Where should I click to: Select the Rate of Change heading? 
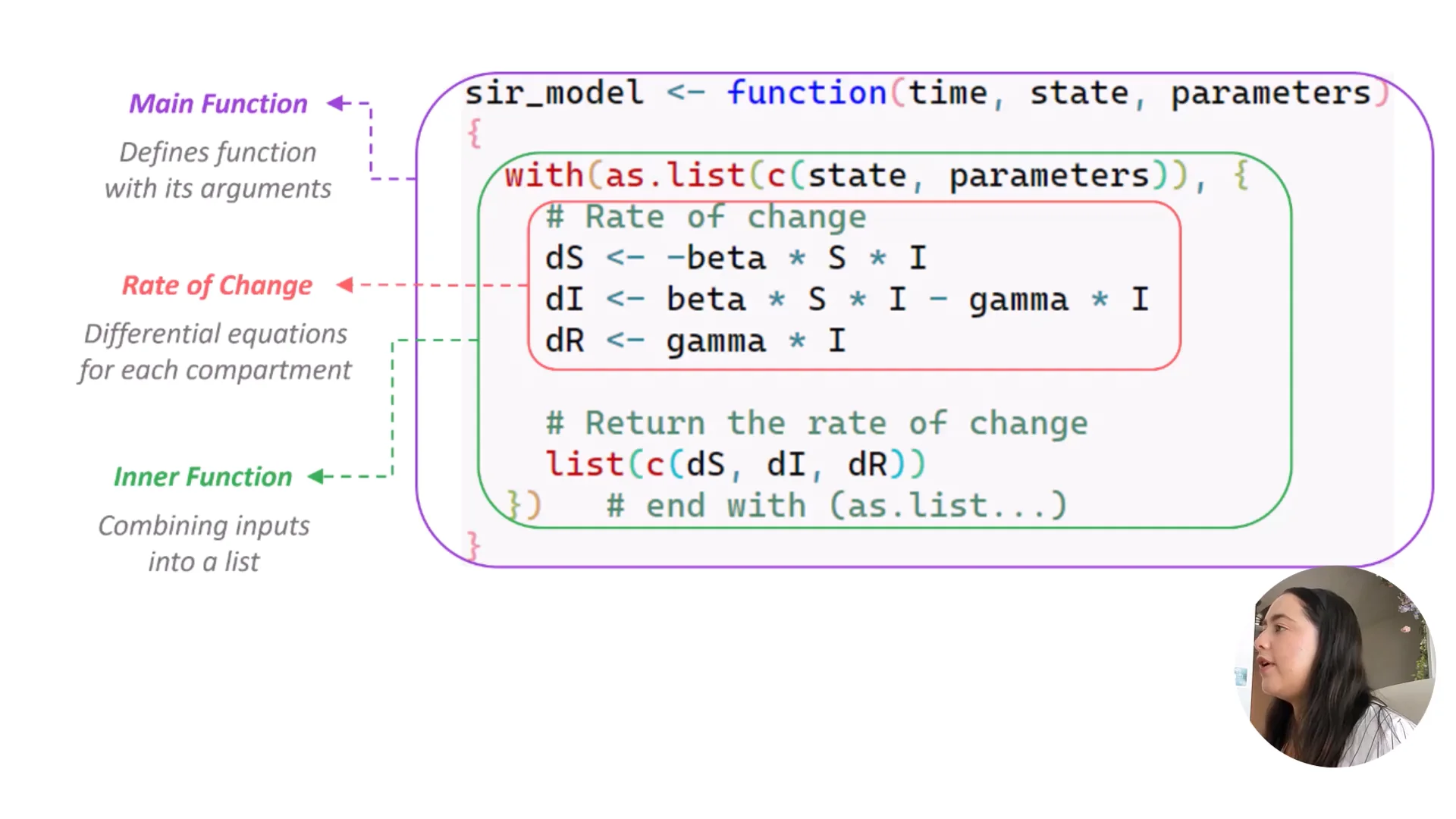pos(218,285)
